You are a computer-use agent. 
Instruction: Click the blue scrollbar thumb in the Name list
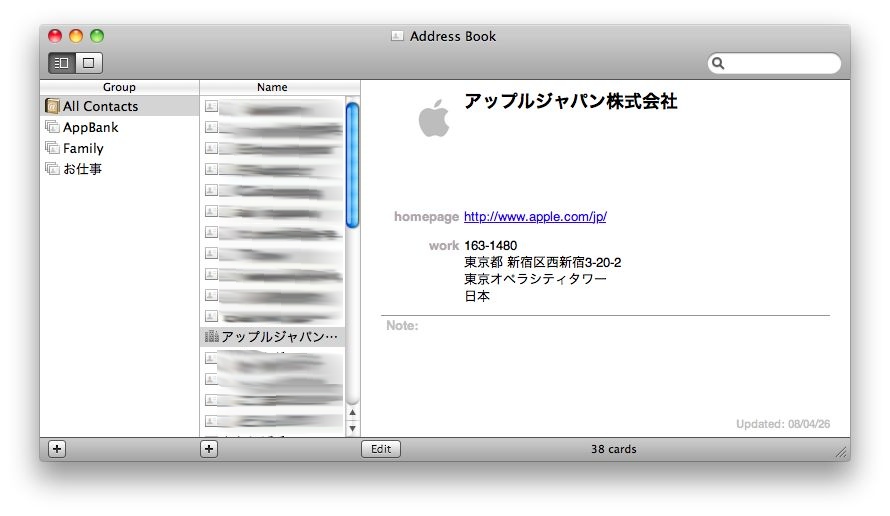coord(352,165)
